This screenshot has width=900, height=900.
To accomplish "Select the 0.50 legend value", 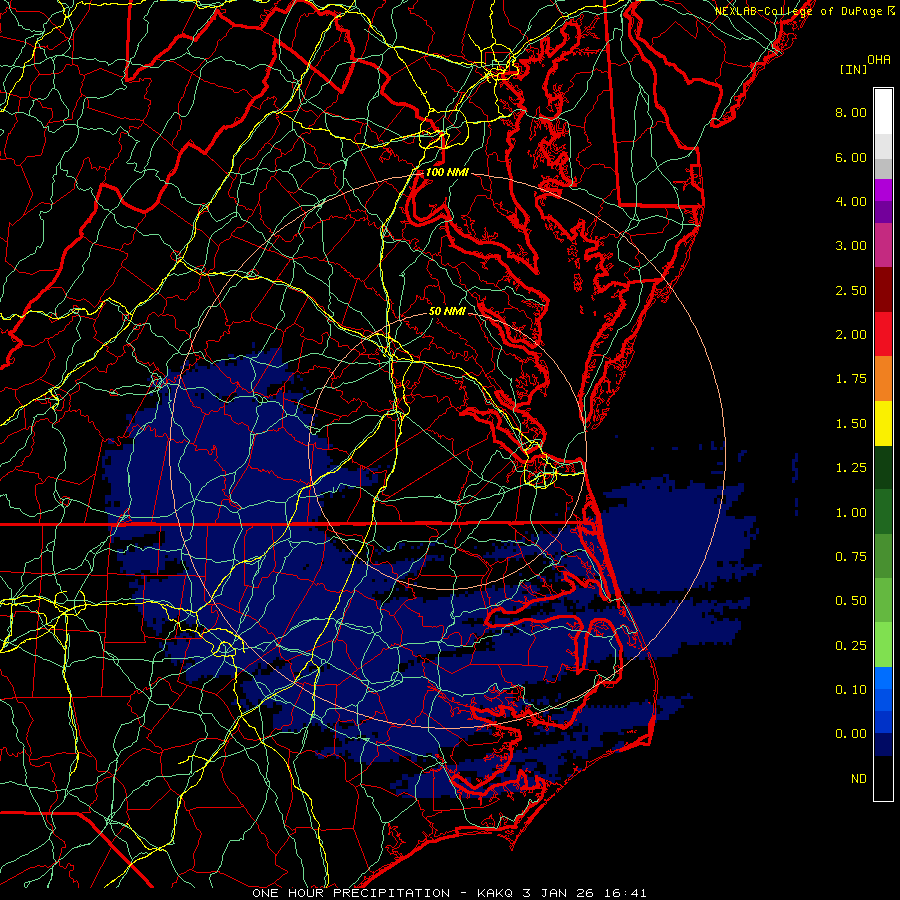I will click(851, 601).
